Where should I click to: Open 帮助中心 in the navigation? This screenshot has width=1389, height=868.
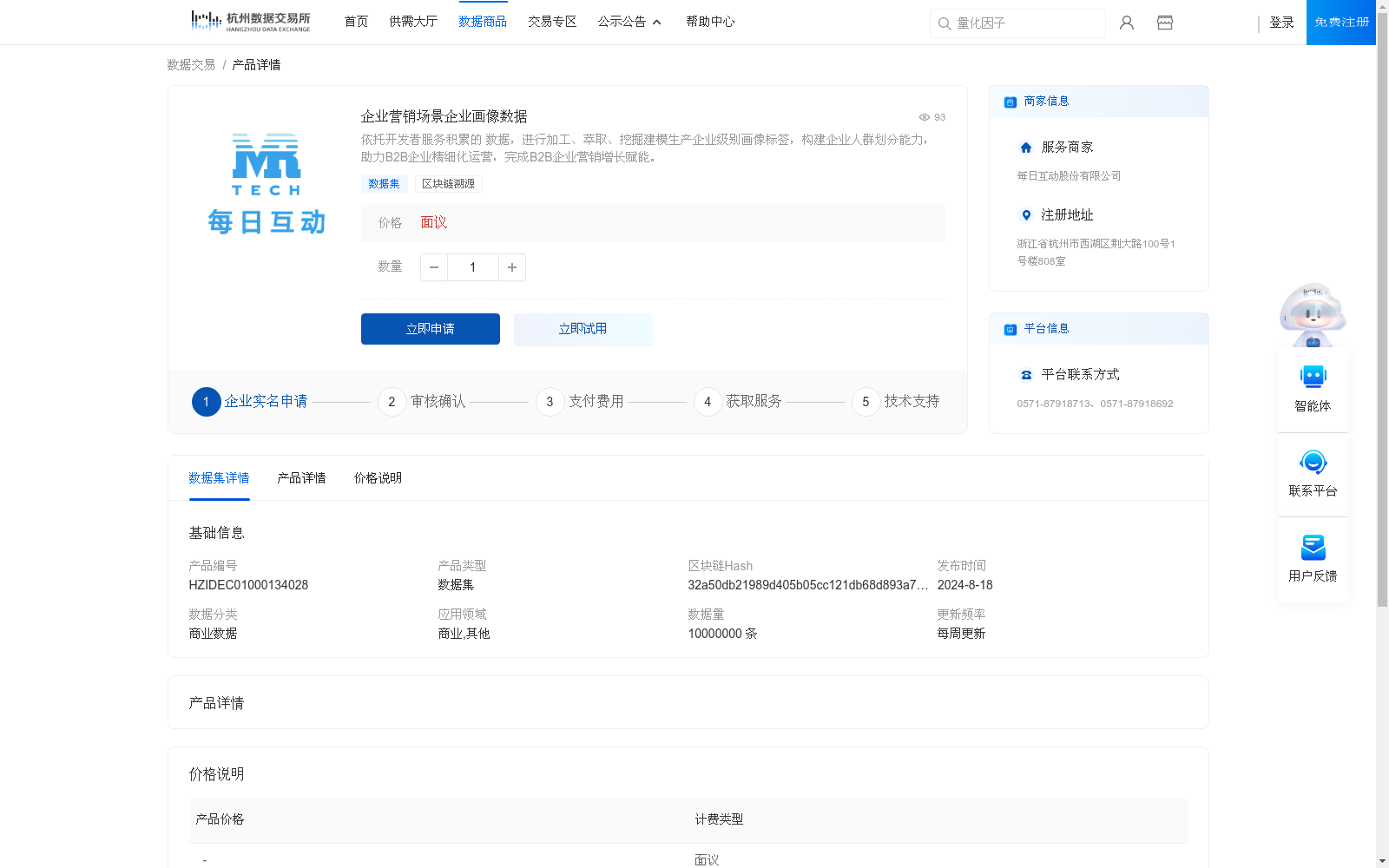click(x=710, y=22)
